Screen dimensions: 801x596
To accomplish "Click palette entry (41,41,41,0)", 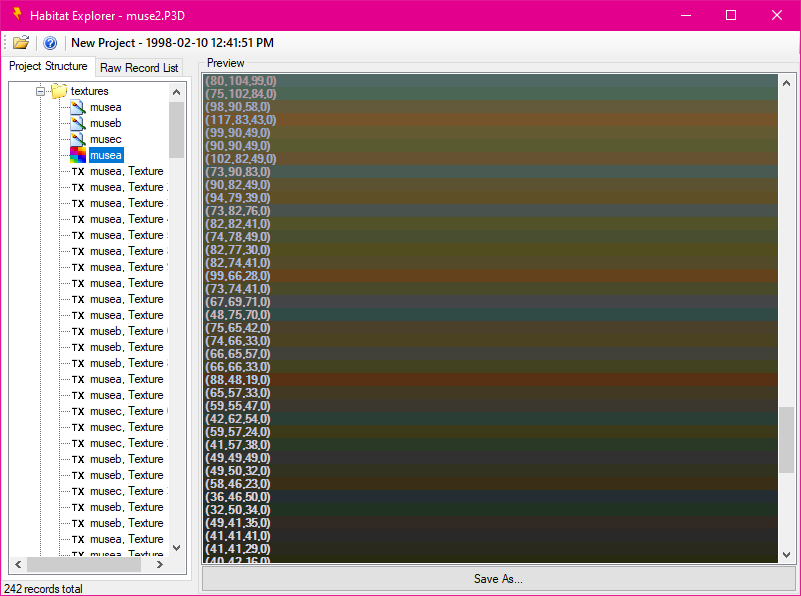I will (x=490, y=536).
